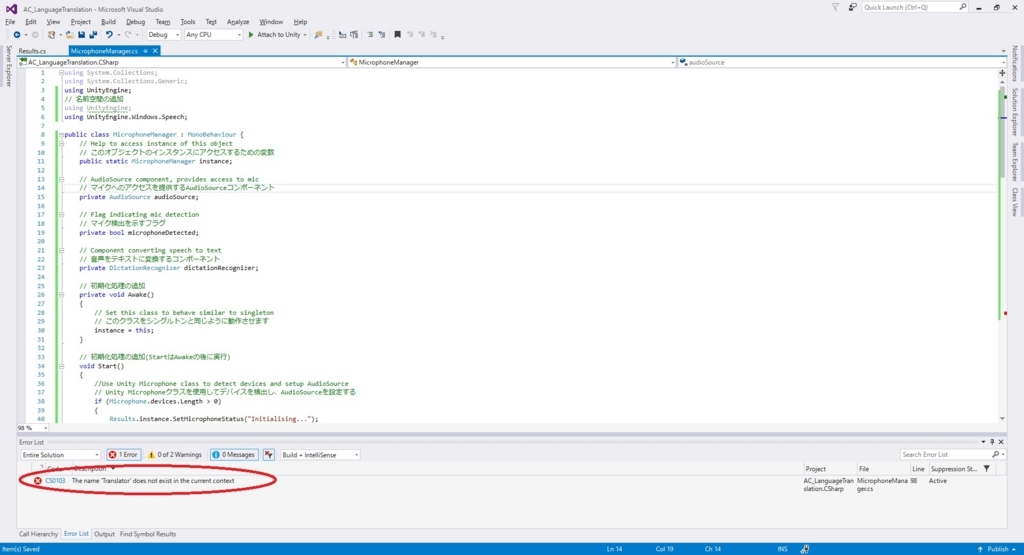The width and height of the screenshot is (1024, 555).
Task: Click the error list filter icon
Action: pos(268,454)
